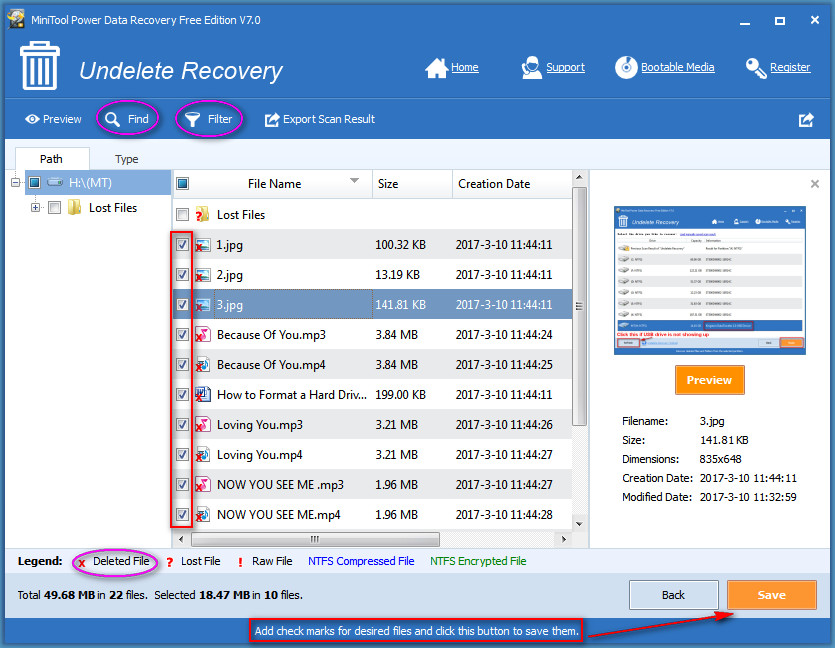The width and height of the screenshot is (835, 648).
Task: Click the Preview eye icon in toolbar
Action: tap(32, 119)
